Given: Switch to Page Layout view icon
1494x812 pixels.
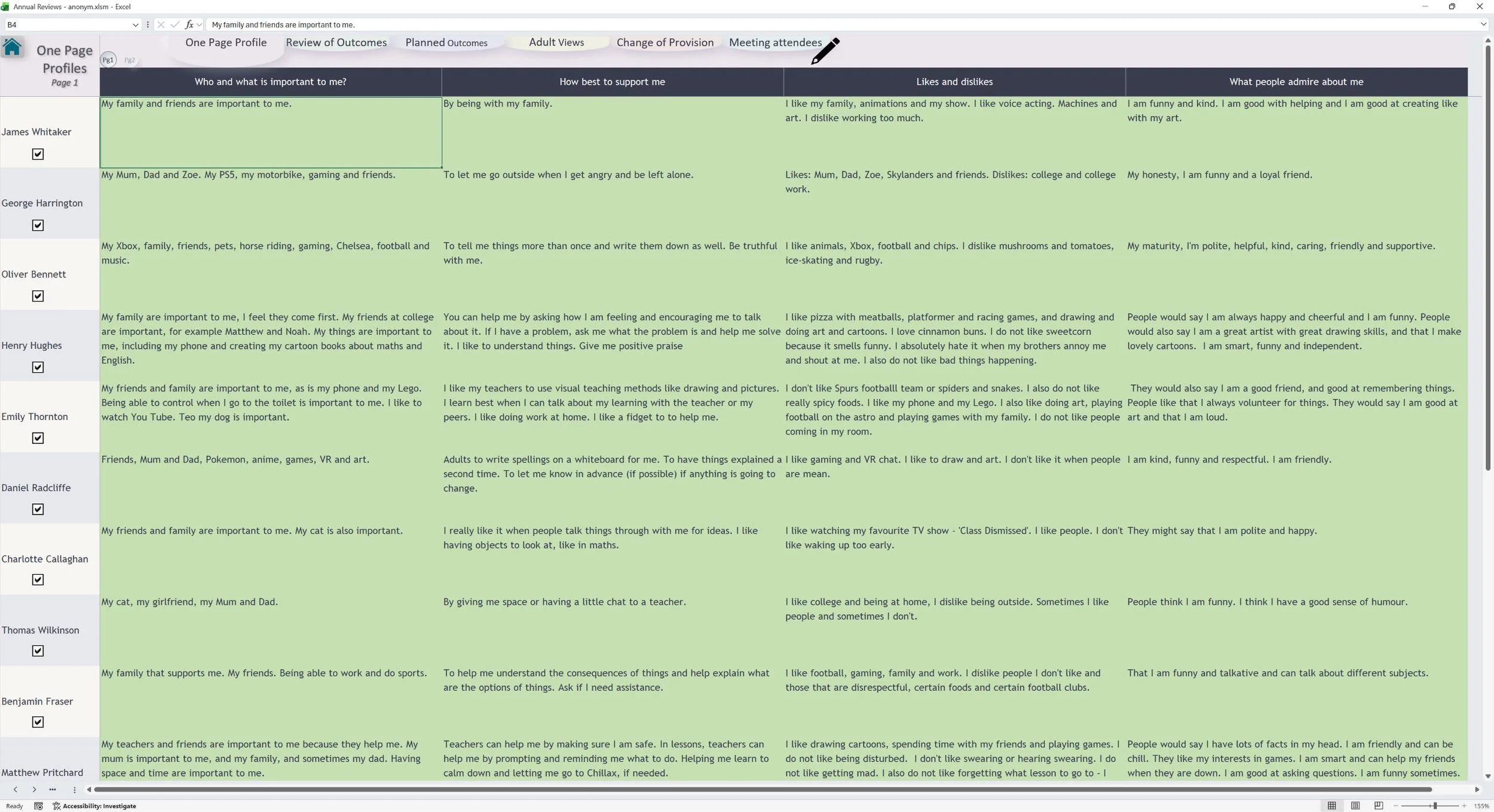Looking at the screenshot, I should [1355, 806].
